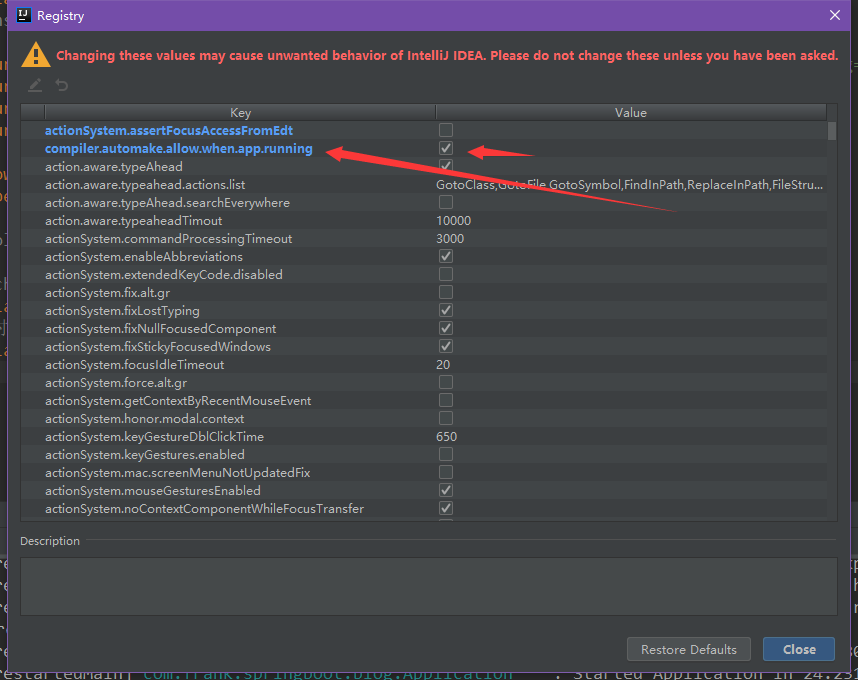The image size is (858, 680).
Task: Click the edit pencil icon in the toolbar
Action: 35,85
